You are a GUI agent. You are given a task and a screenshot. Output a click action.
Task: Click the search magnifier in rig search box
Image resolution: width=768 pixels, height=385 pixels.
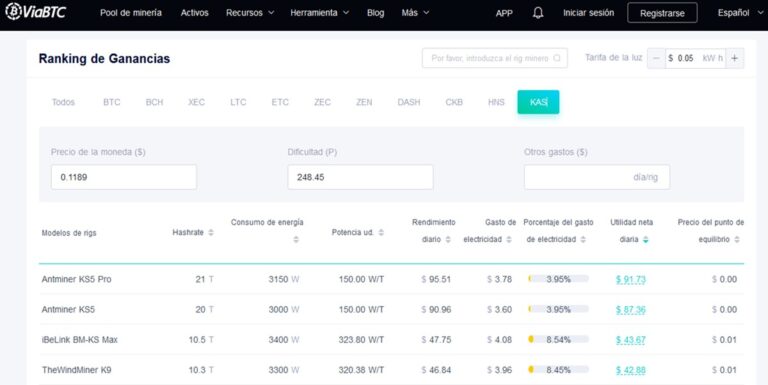pyautogui.click(x=556, y=58)
